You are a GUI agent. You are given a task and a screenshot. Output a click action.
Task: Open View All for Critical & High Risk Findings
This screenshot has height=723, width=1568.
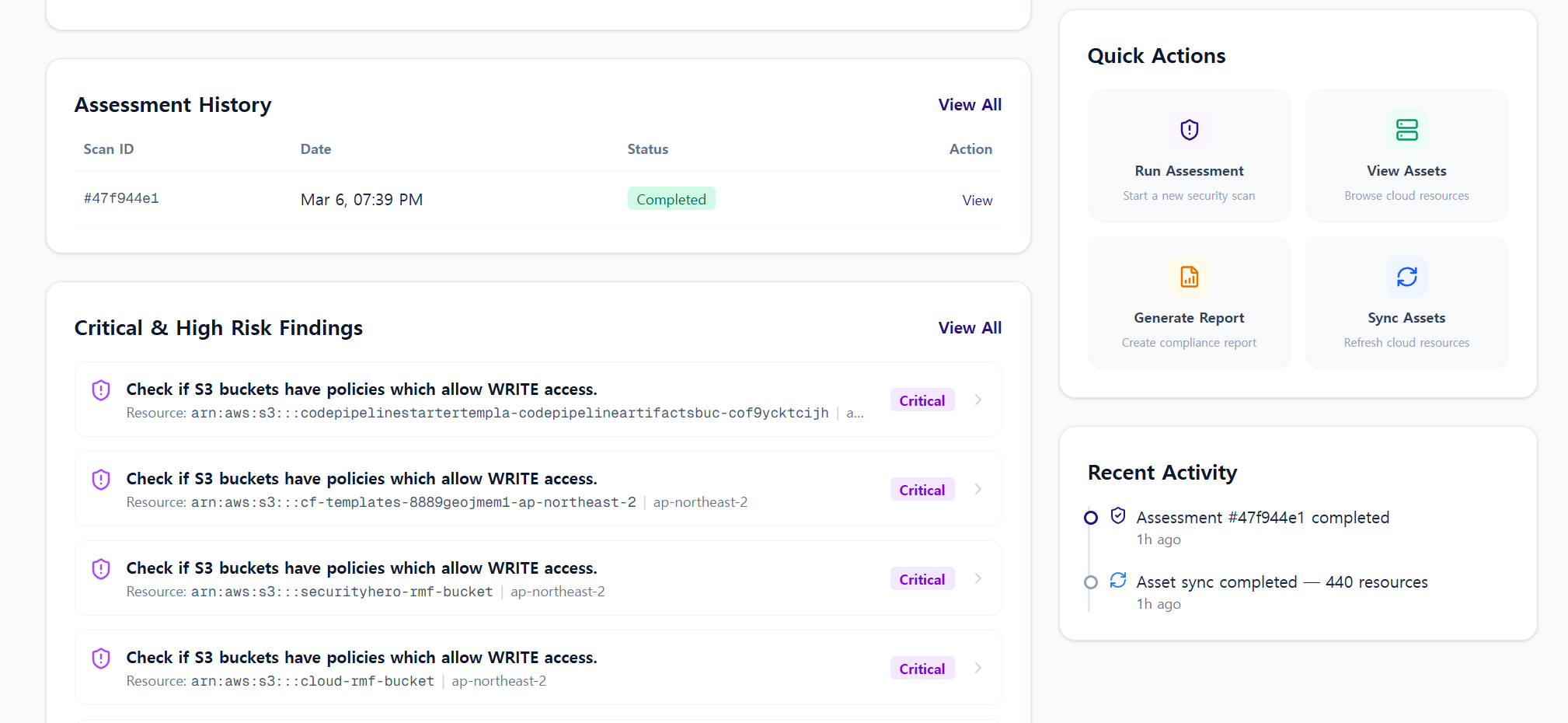(970, 328)
